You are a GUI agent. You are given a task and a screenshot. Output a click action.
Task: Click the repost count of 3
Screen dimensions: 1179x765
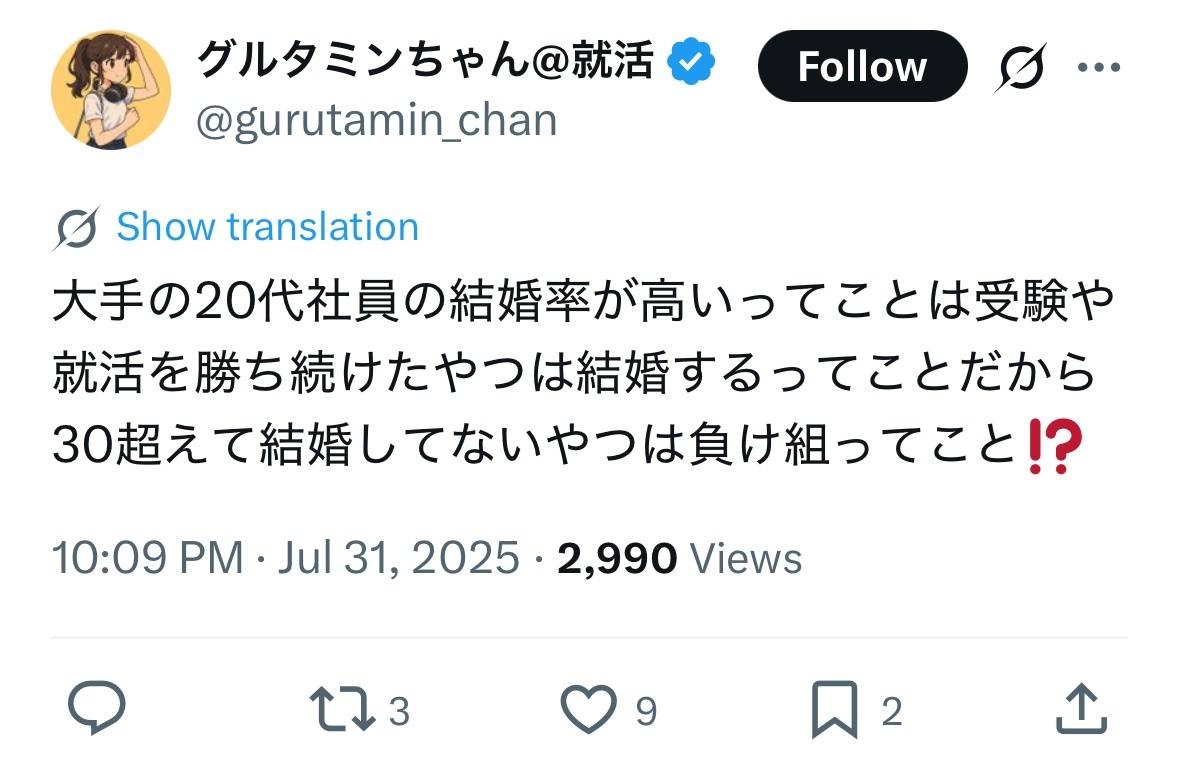(x=398, y=712)
